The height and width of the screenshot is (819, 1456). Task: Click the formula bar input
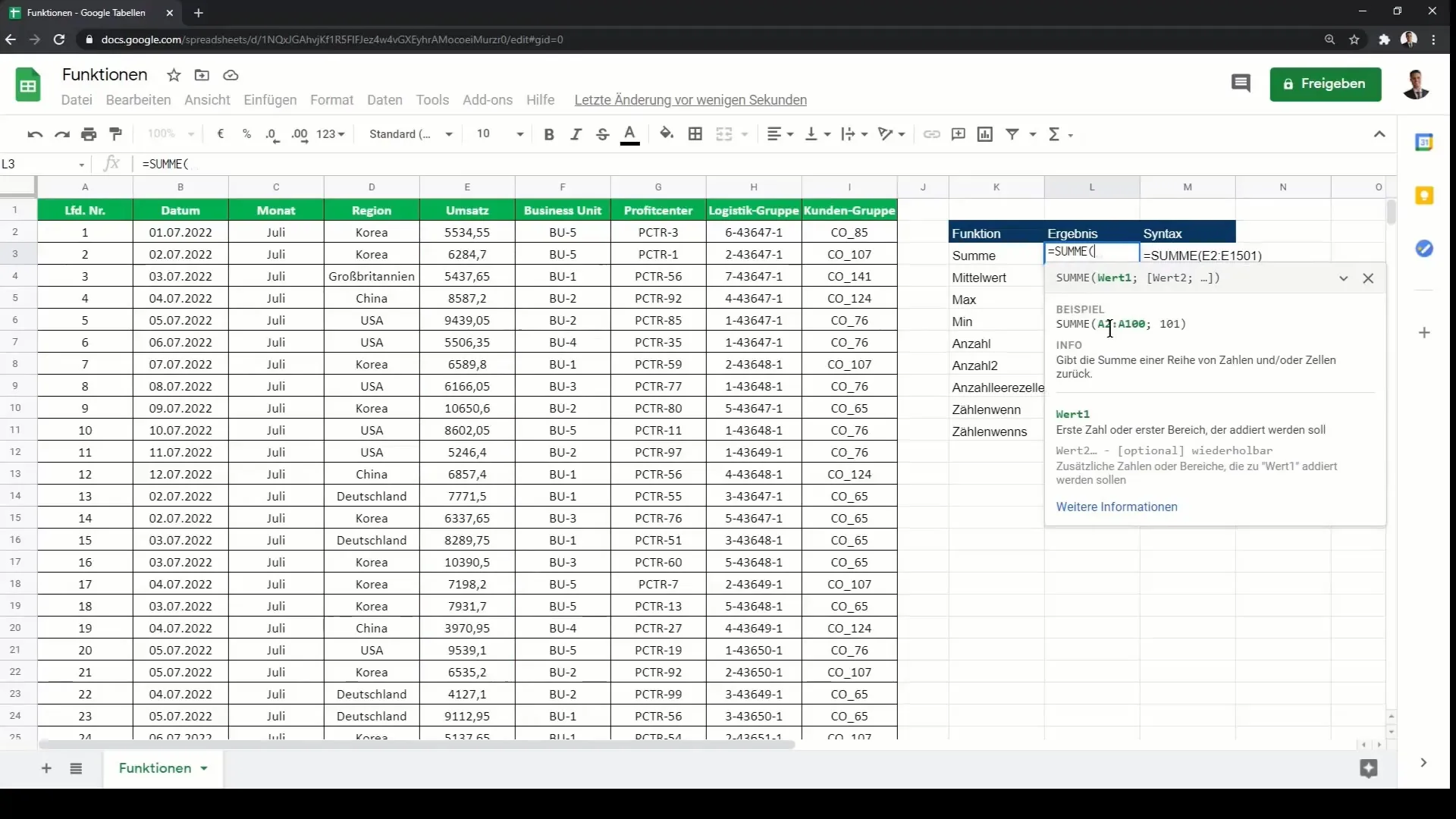766,164
